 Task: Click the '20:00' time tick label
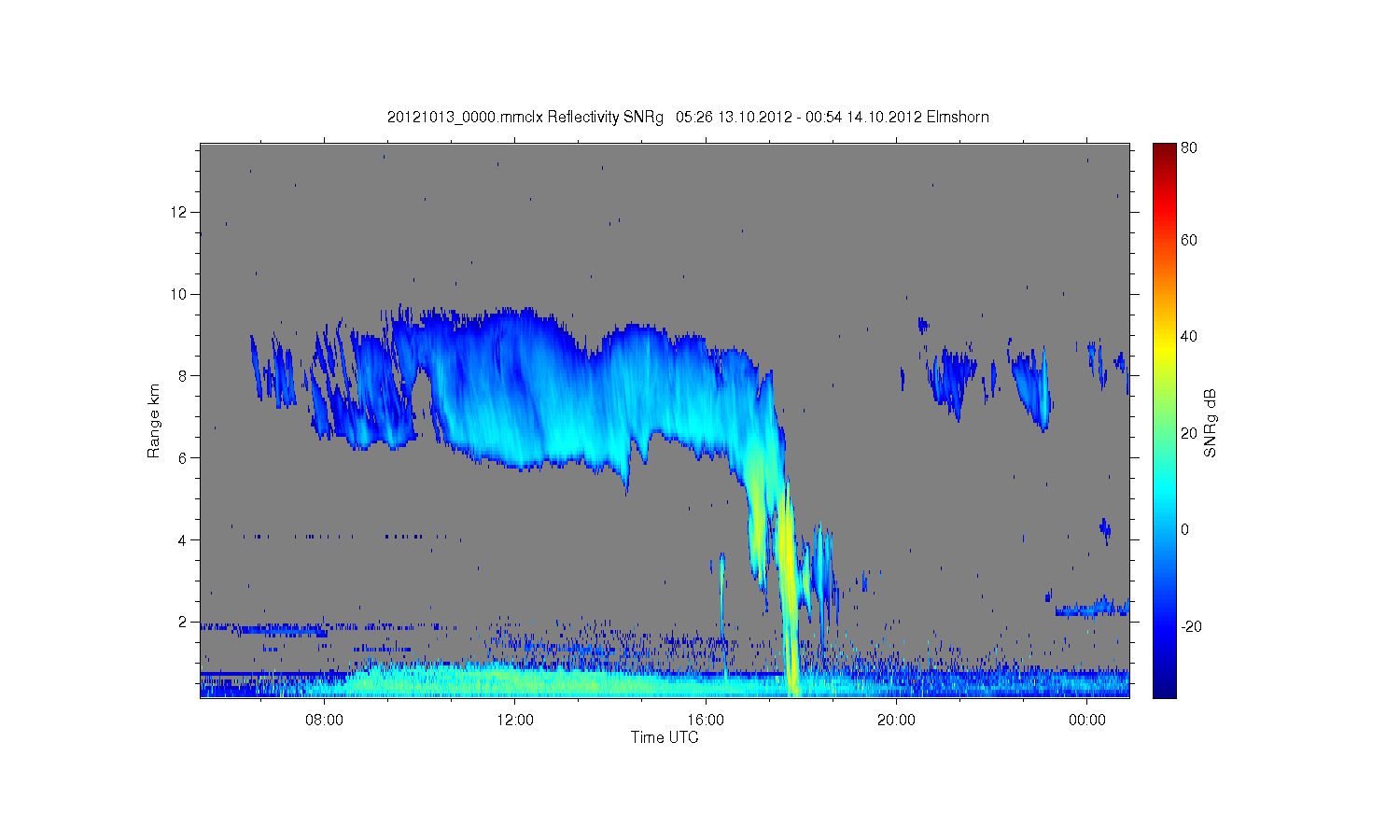pyautogui.click(x=896, y=720)
